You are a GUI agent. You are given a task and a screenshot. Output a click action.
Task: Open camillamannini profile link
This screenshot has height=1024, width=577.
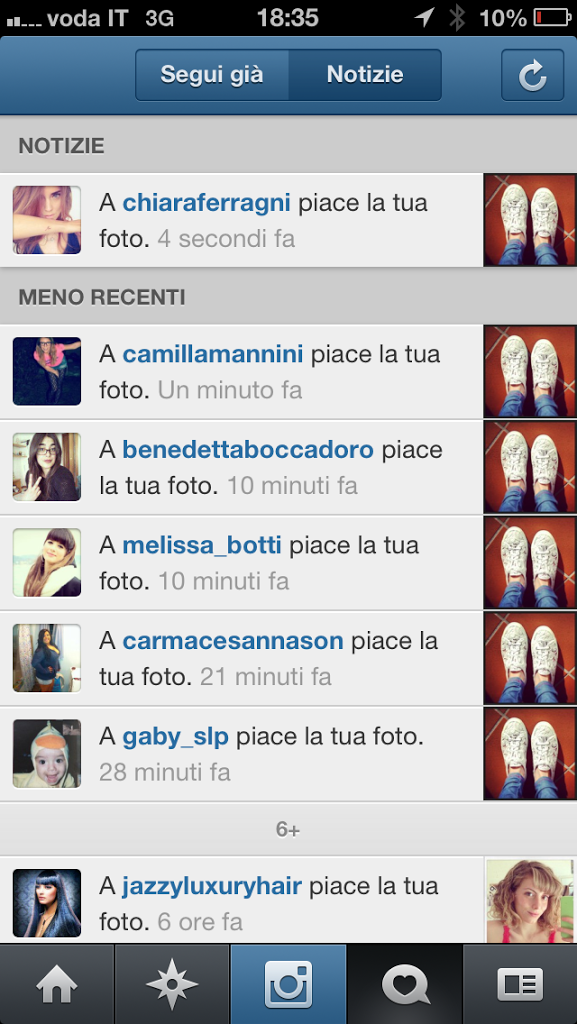(213, 355)
